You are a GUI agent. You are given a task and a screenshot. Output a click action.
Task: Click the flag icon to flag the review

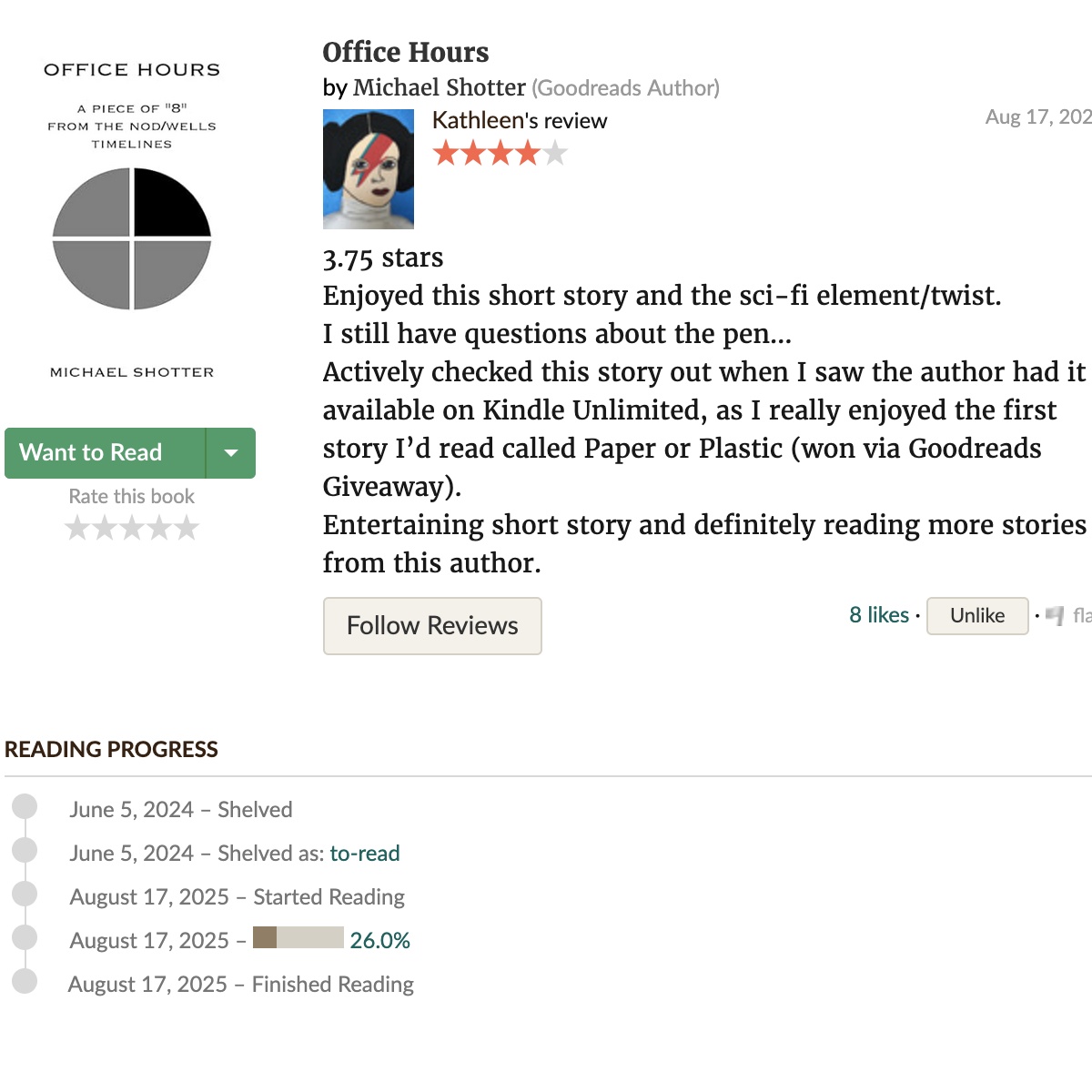1056,617
